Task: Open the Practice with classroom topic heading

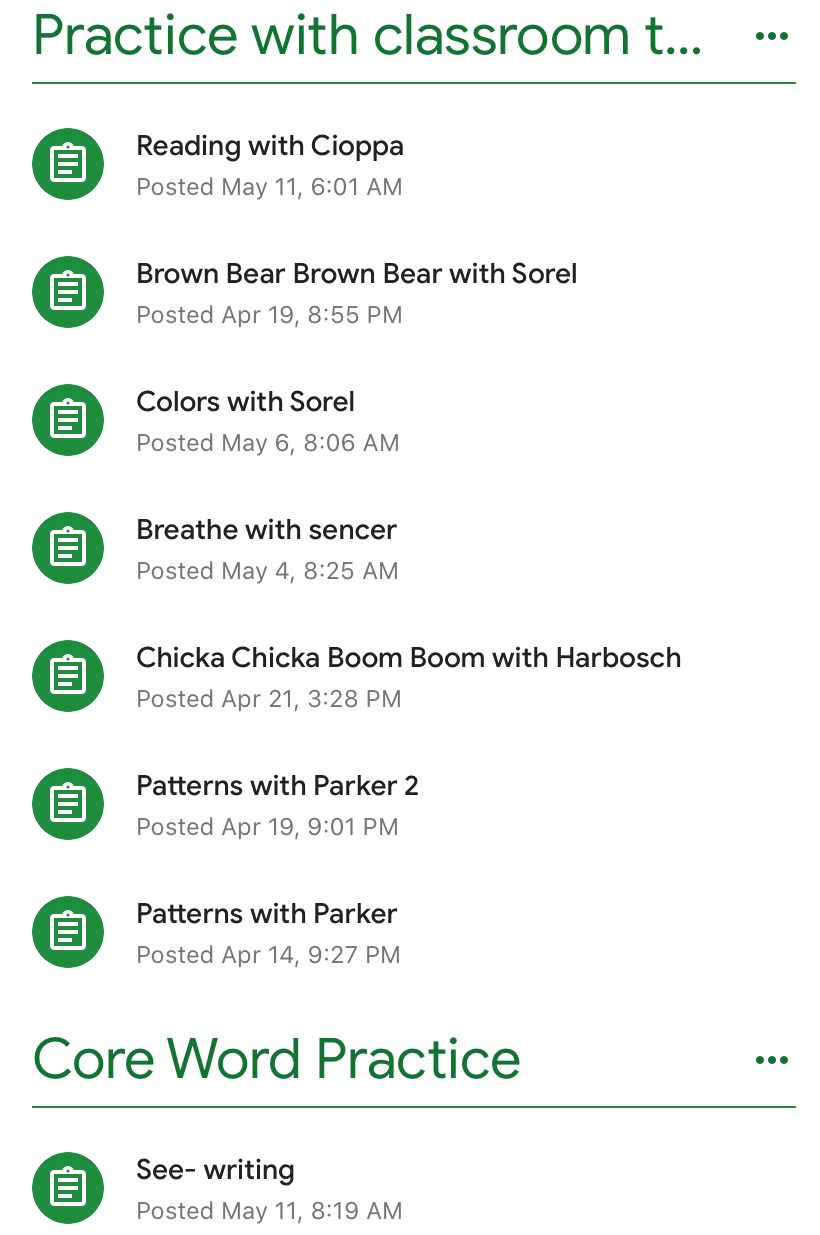Action: click(x=367, y=36)
